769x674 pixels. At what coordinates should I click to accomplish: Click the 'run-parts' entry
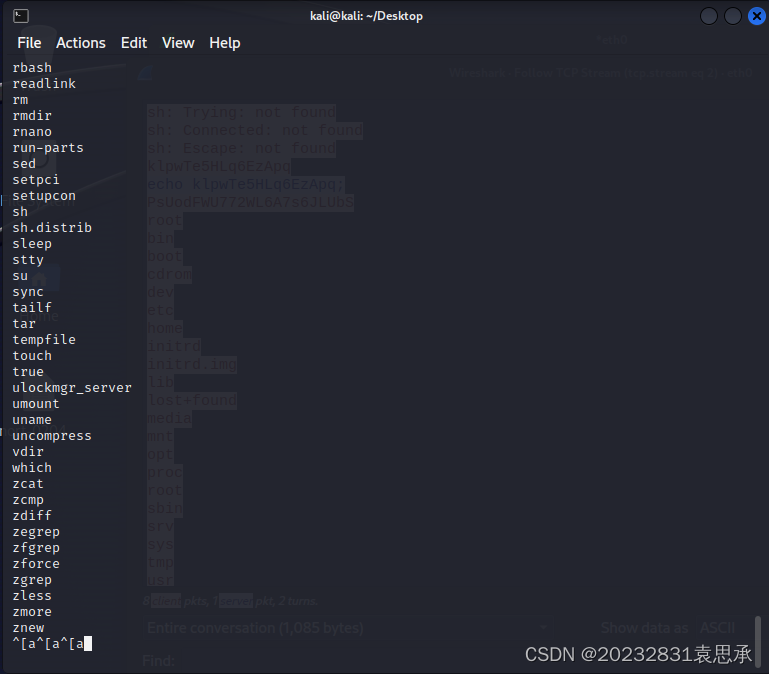coord(48,148)
